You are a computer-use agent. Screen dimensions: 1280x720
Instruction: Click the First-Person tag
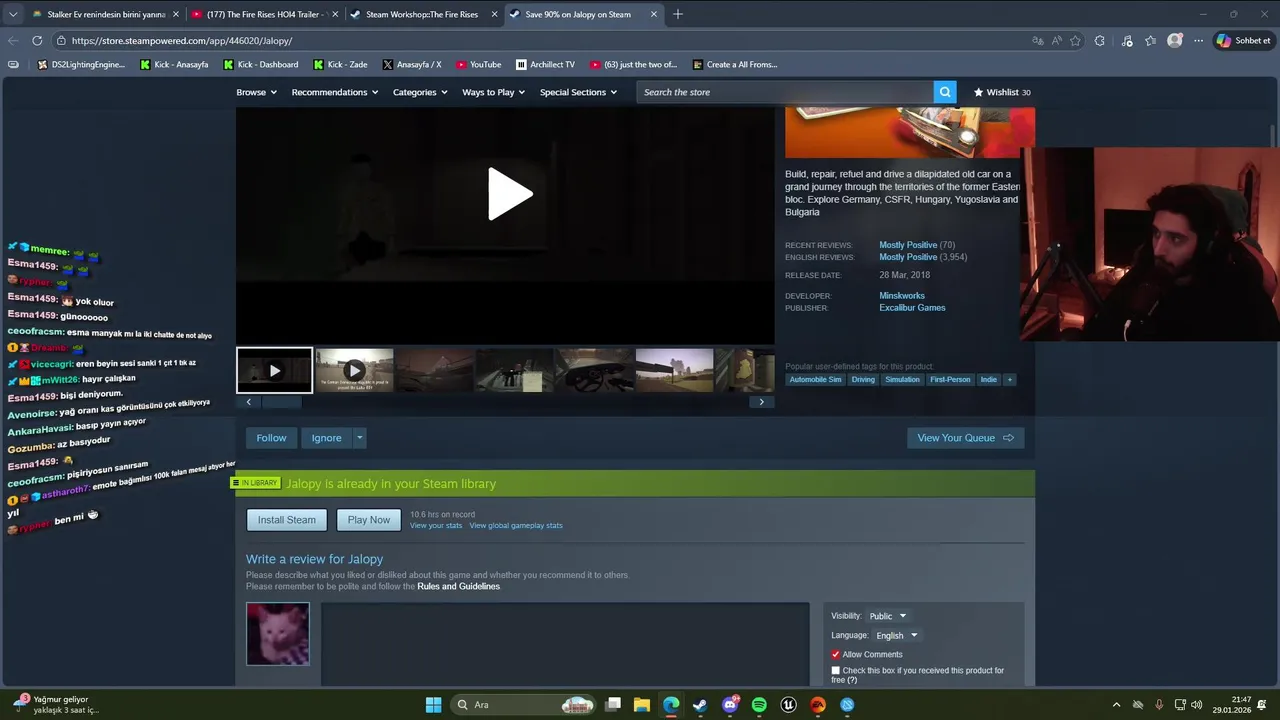(x=950, y=380)
